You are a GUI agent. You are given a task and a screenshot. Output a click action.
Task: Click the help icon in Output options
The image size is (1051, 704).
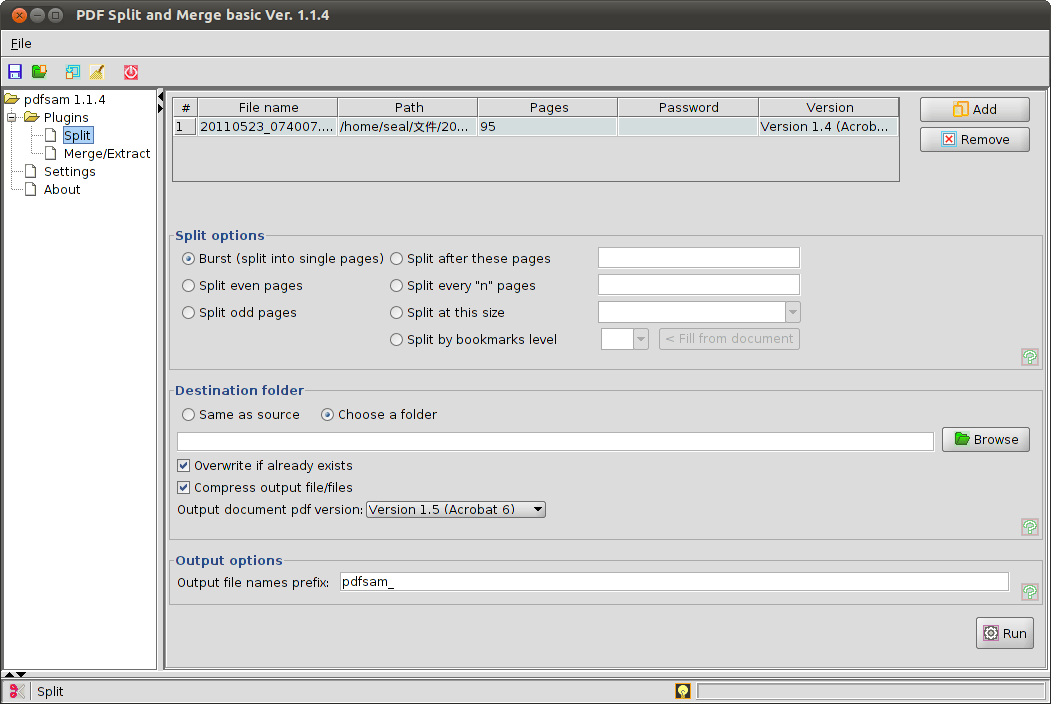click(x=1029, y=592)
